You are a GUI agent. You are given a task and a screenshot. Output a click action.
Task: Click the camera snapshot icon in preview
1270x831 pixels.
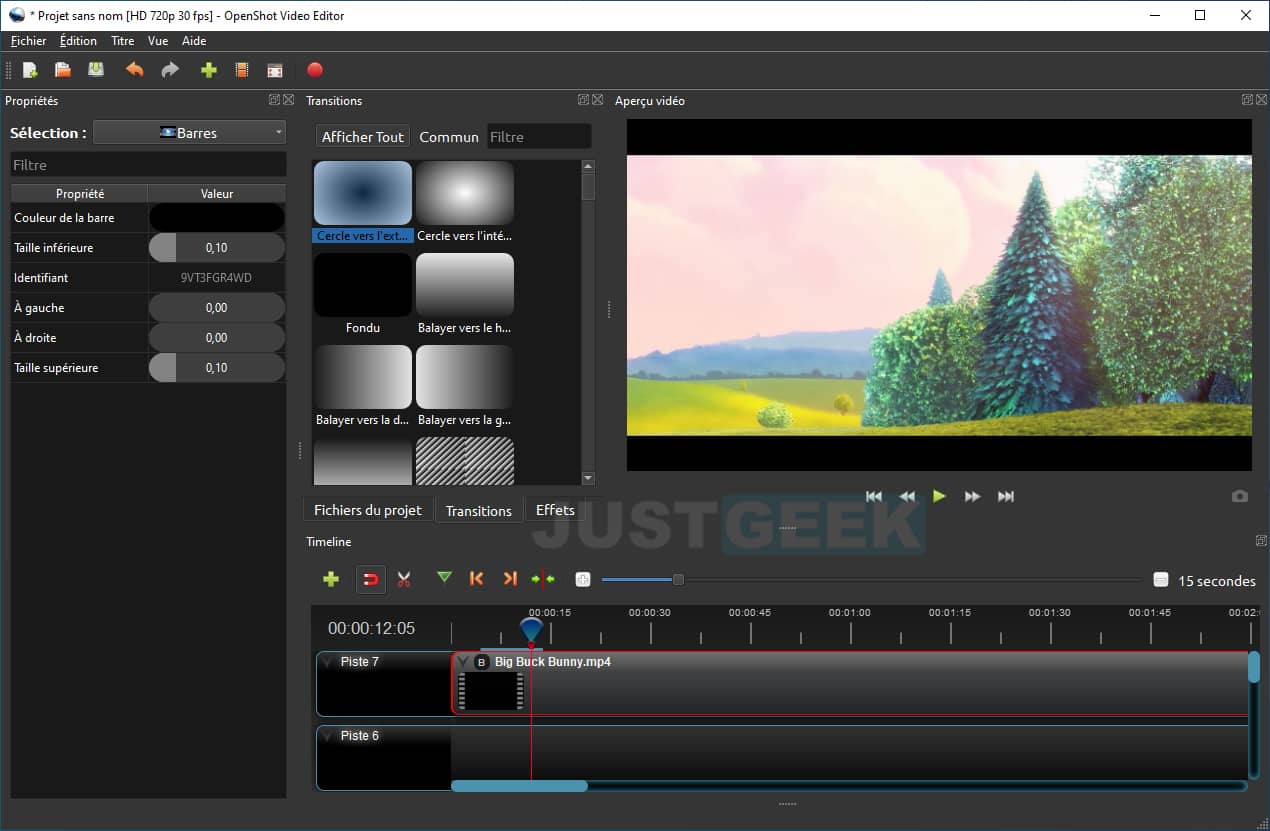[1240, 496]
